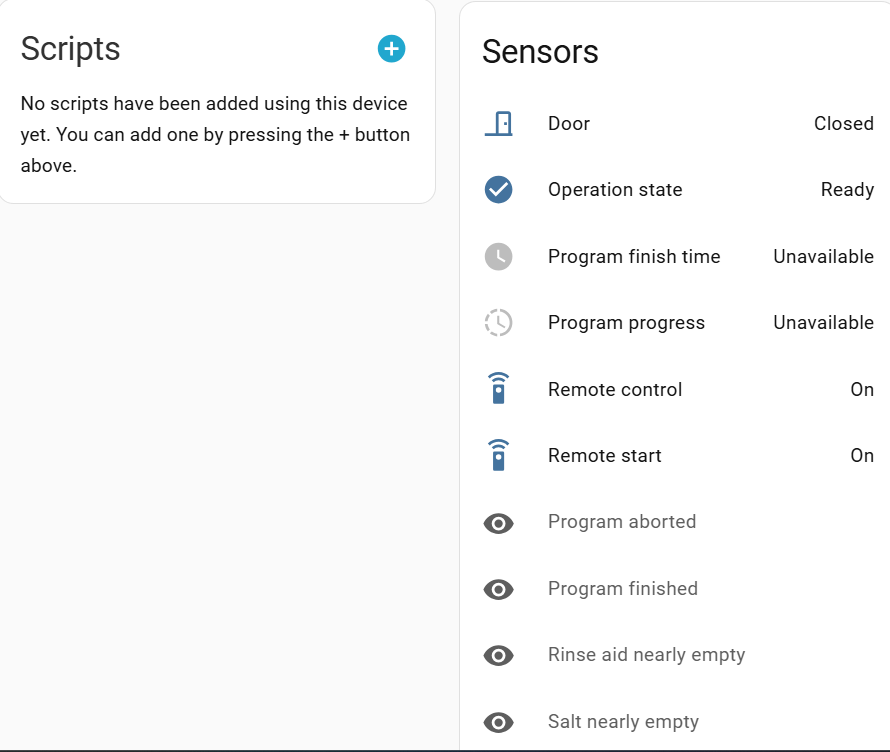Open the Door sensor entry
This screenshot has width=890, height=752.
coord(569,124)
